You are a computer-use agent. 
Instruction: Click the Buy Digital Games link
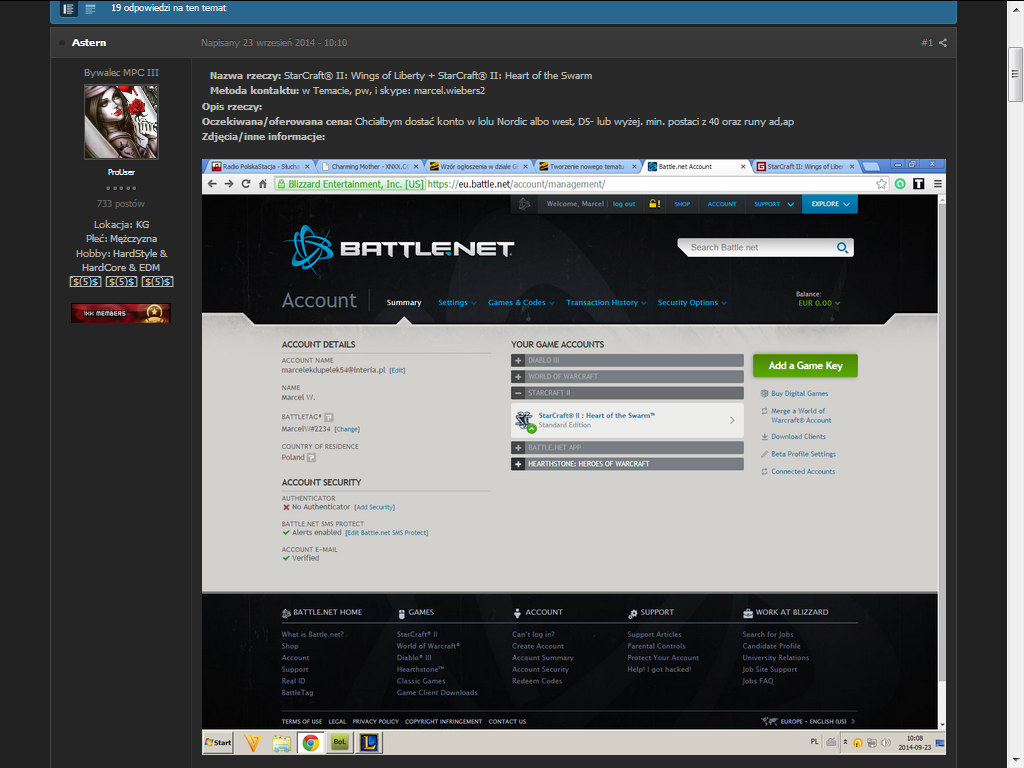pos(799,394)
